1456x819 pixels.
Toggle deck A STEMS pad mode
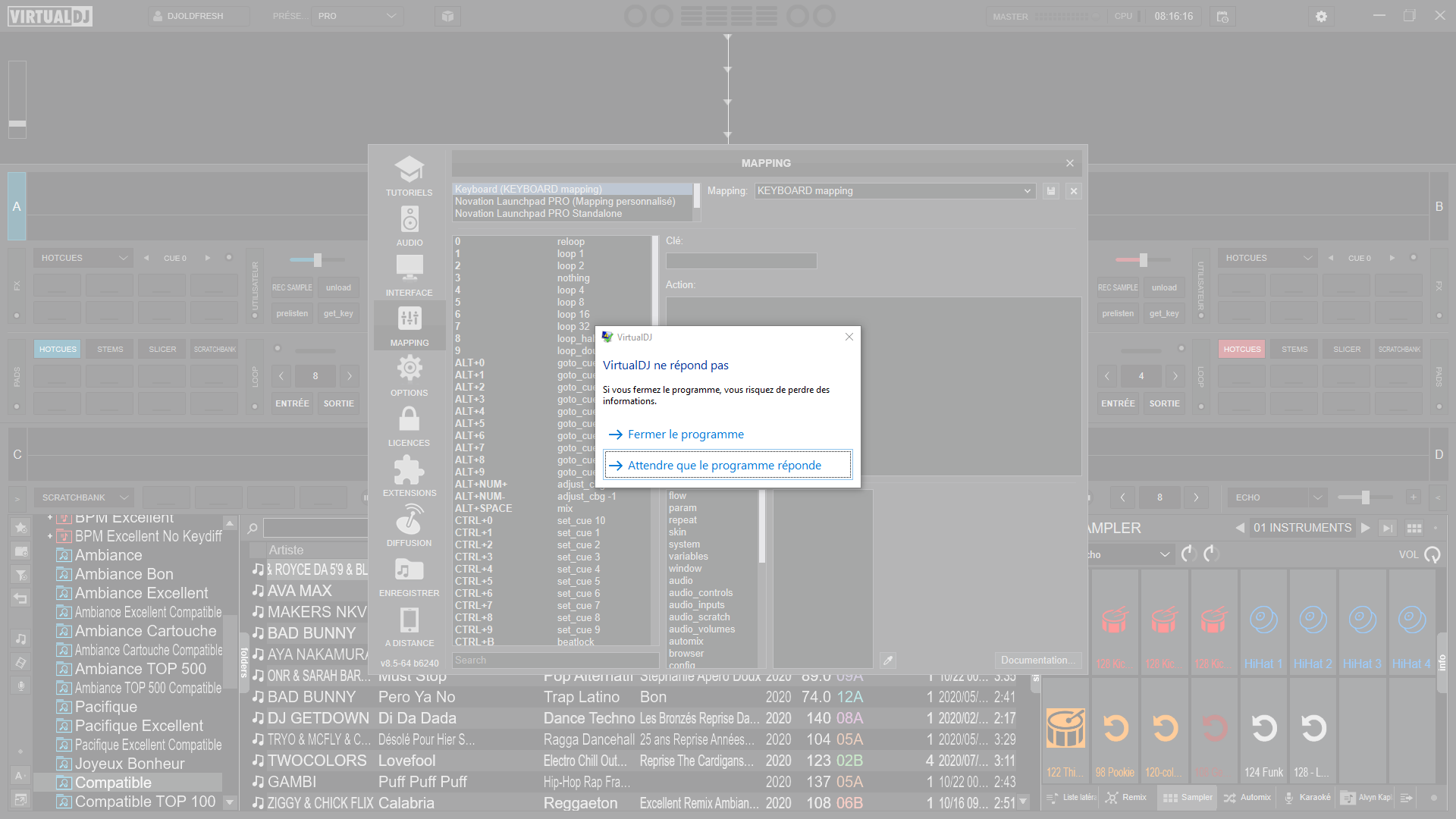coord(110,349)
